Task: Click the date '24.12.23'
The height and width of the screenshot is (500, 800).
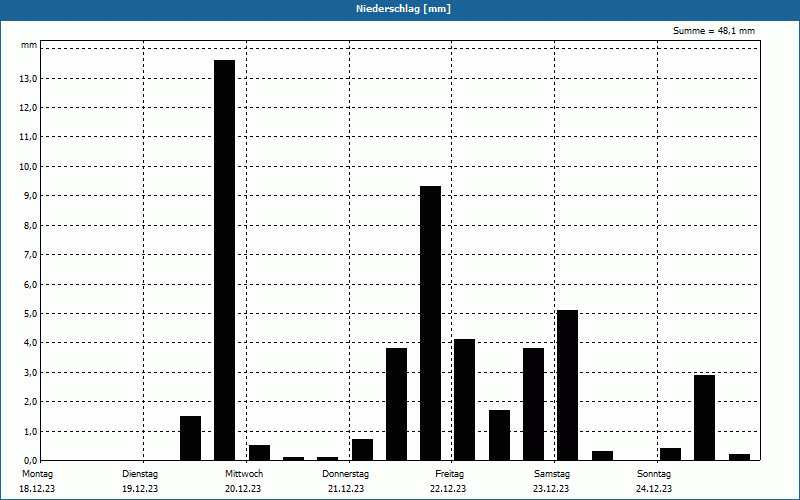Action: pyautogui.click(x=654, y=489)
